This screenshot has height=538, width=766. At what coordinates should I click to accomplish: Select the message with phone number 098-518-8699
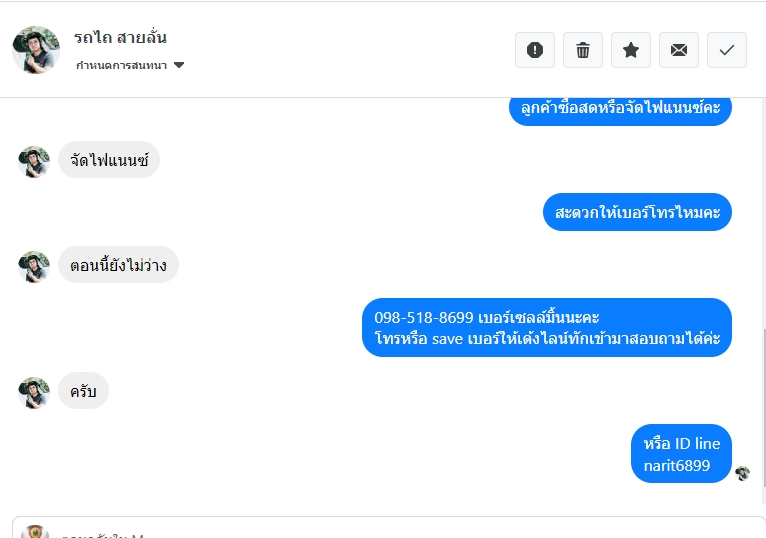(547, 327)
